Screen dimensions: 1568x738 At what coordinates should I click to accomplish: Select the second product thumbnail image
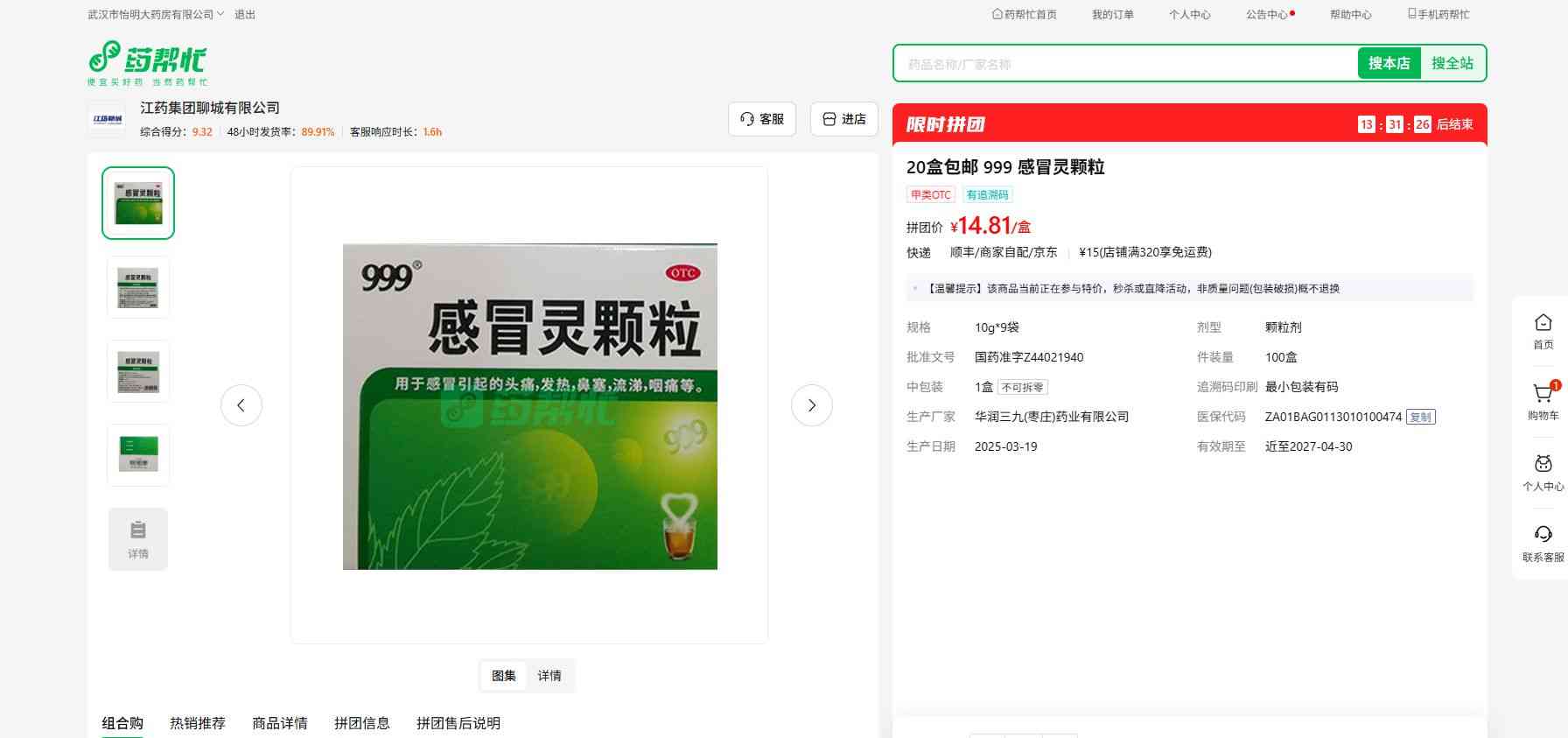point(138,287)
